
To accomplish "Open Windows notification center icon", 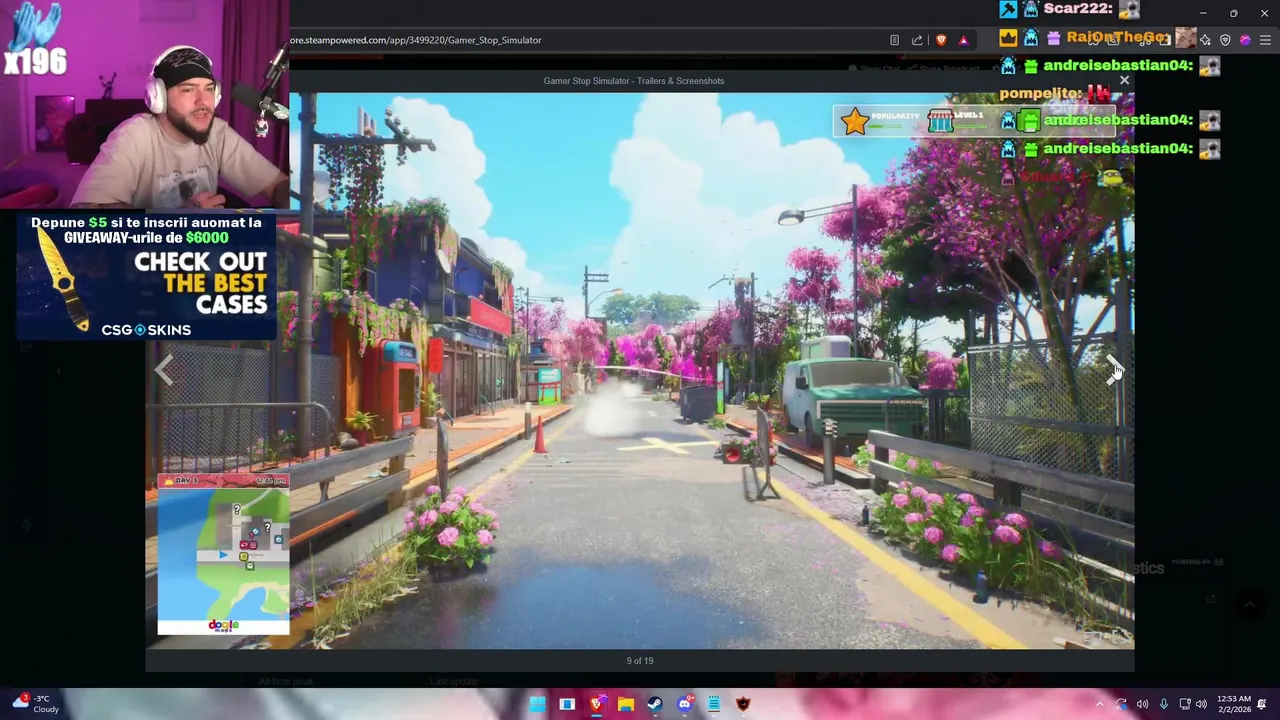I will 1263,704.
